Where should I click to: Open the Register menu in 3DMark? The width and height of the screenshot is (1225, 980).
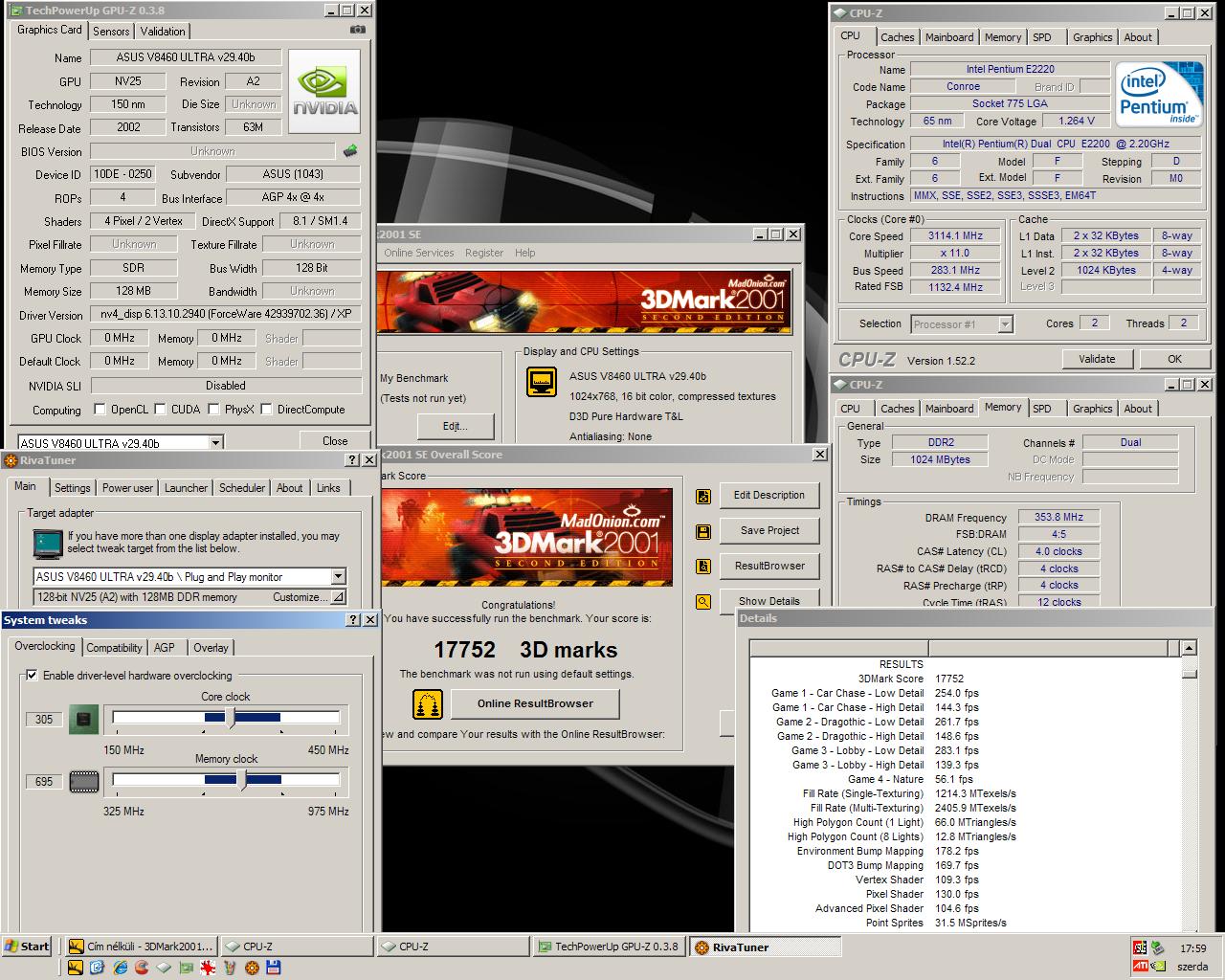pos(484,254)
